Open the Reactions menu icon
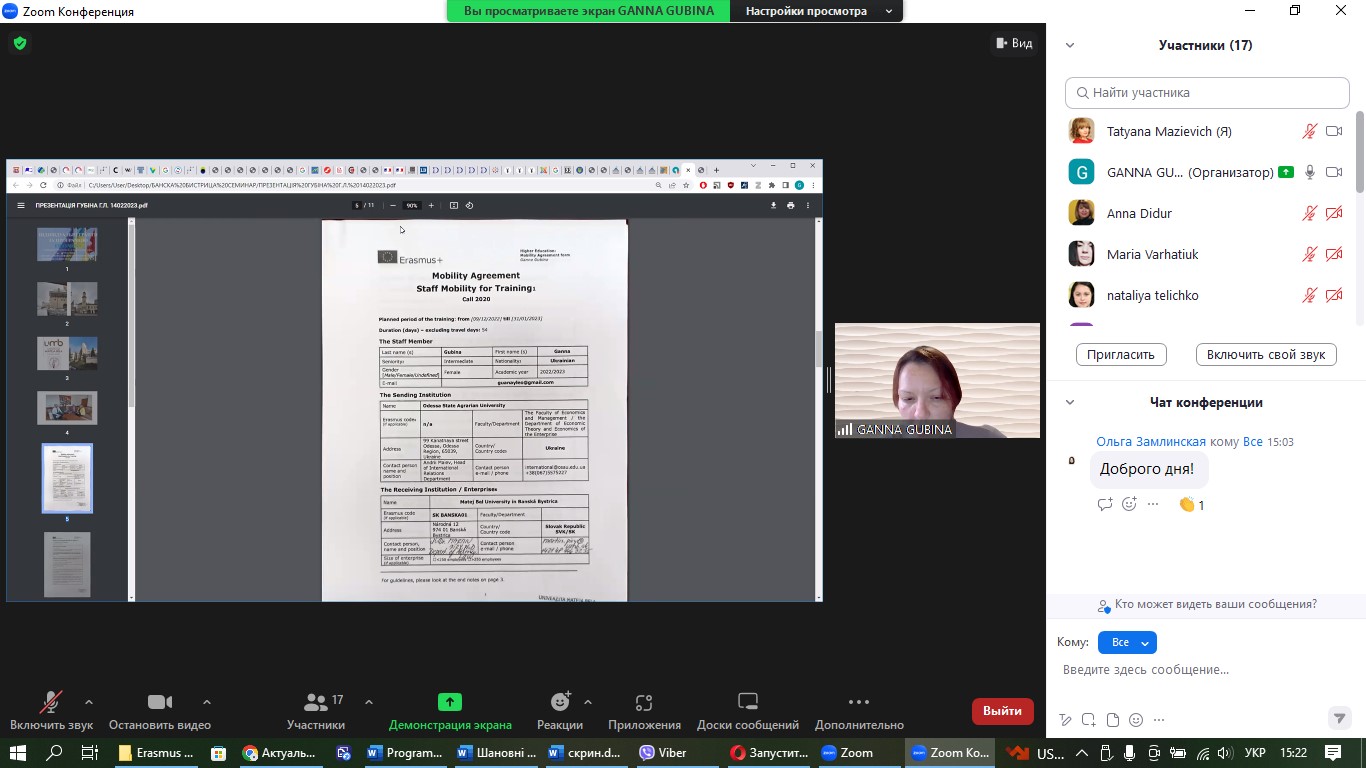This screenshot has width=1366, height=768. pyautogui.click(x=559, y=703)
